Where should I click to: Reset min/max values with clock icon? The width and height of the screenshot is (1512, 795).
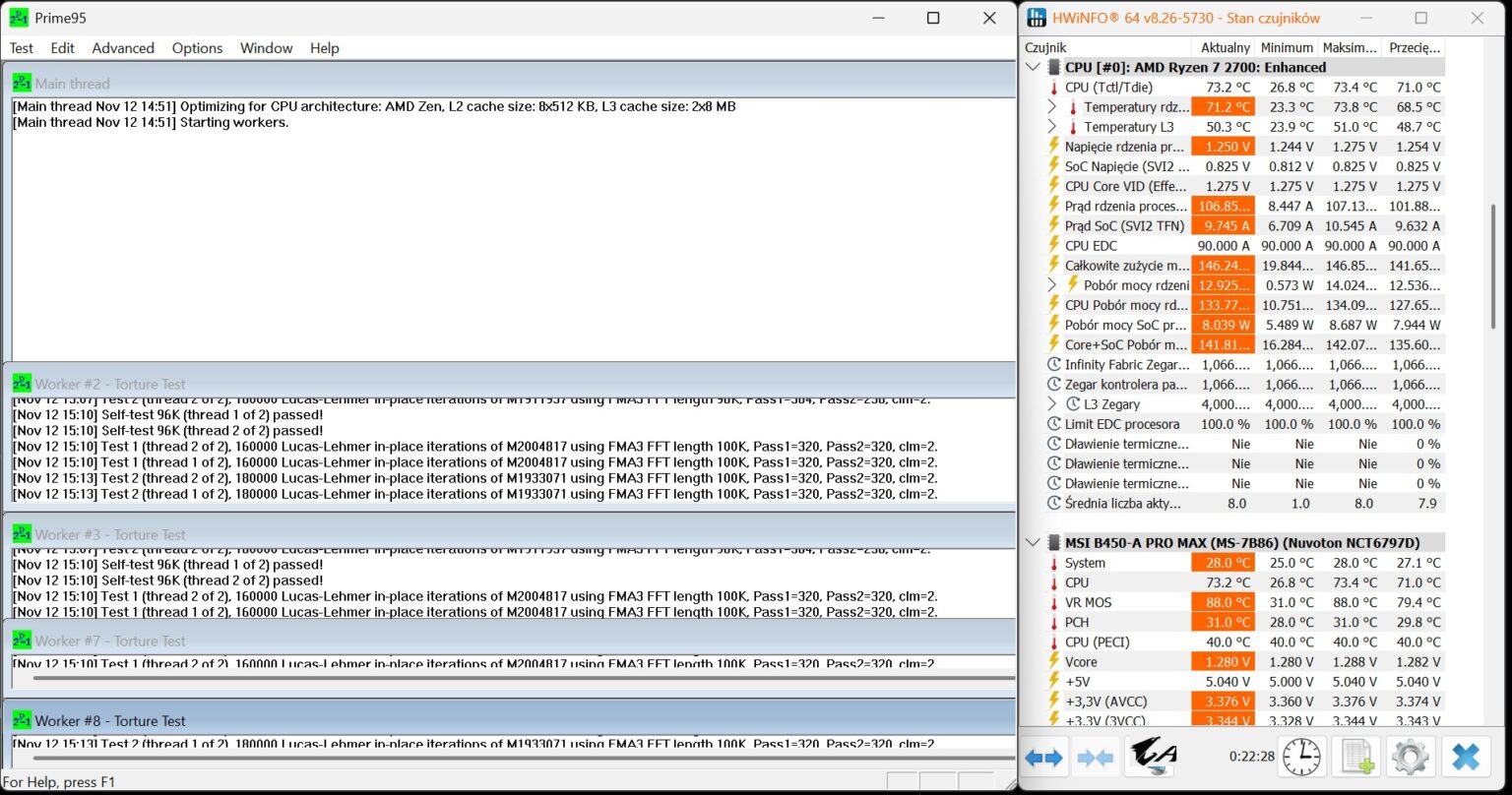point(1301,757)
